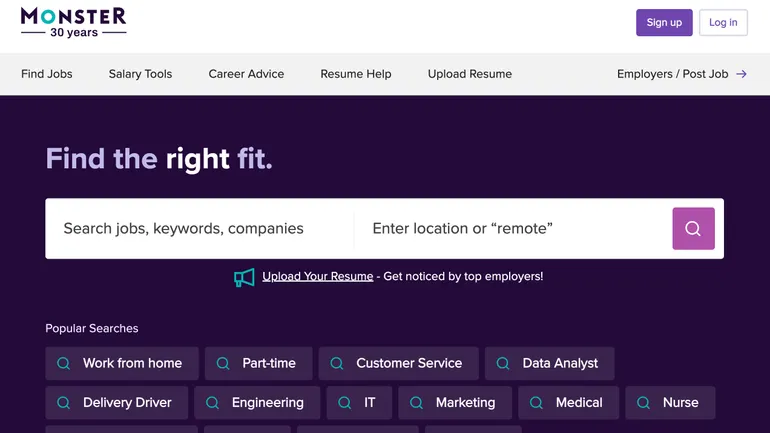
Task: Click the megaphone icon beside Upload Your Resume
Action: tap(244, 277)
